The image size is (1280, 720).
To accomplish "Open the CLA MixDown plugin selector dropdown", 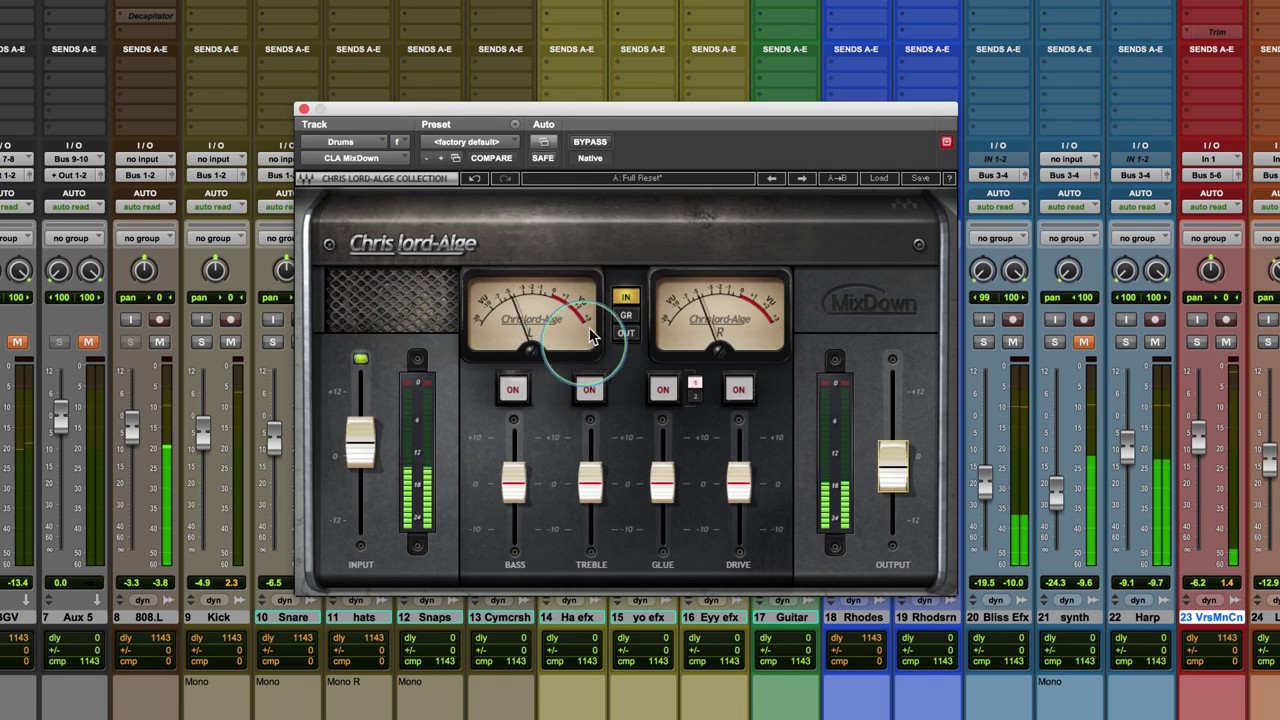I will (354, 158).
